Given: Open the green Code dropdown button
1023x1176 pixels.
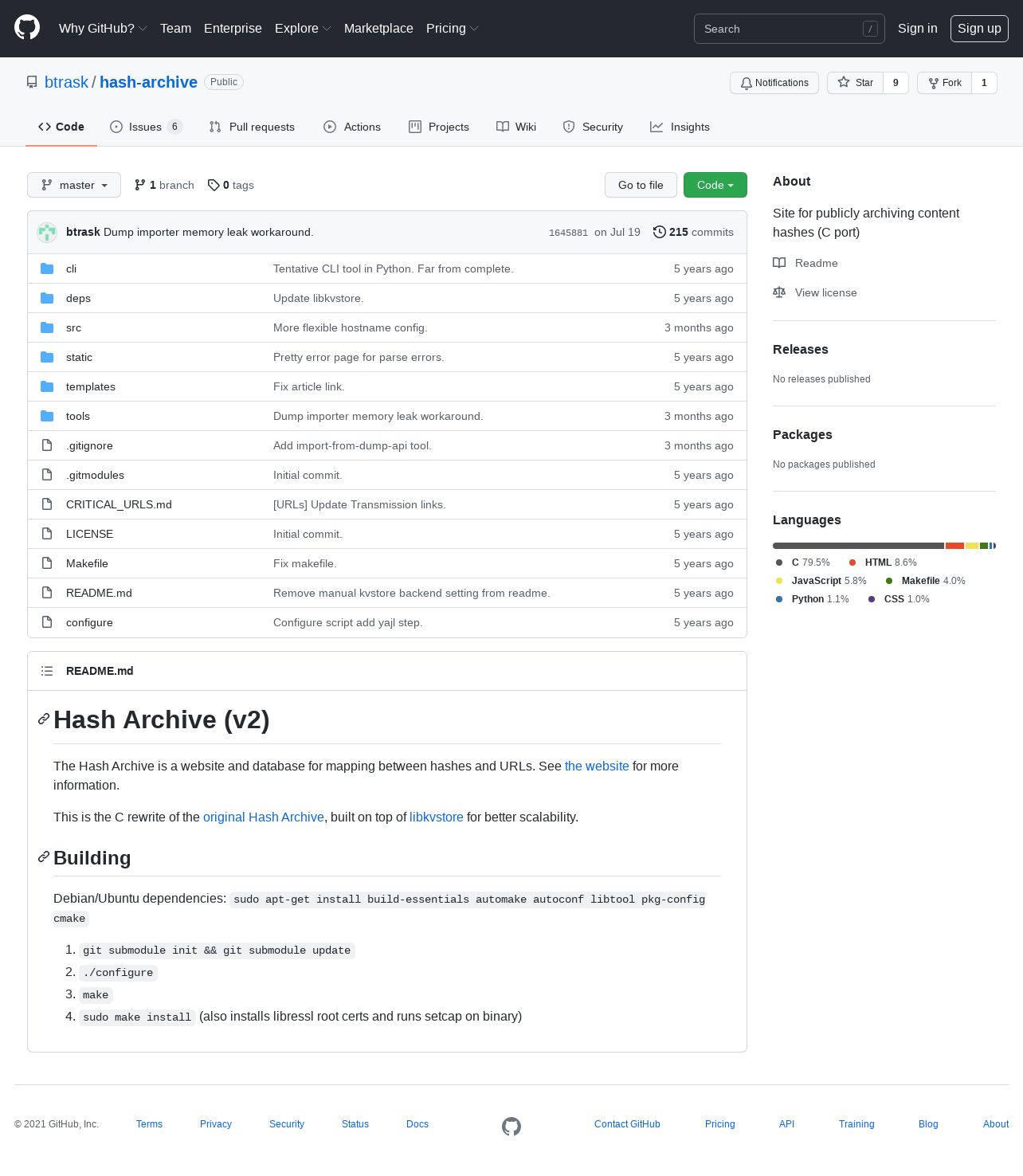Looking at the screenshot, I should (x=715, y=185).
